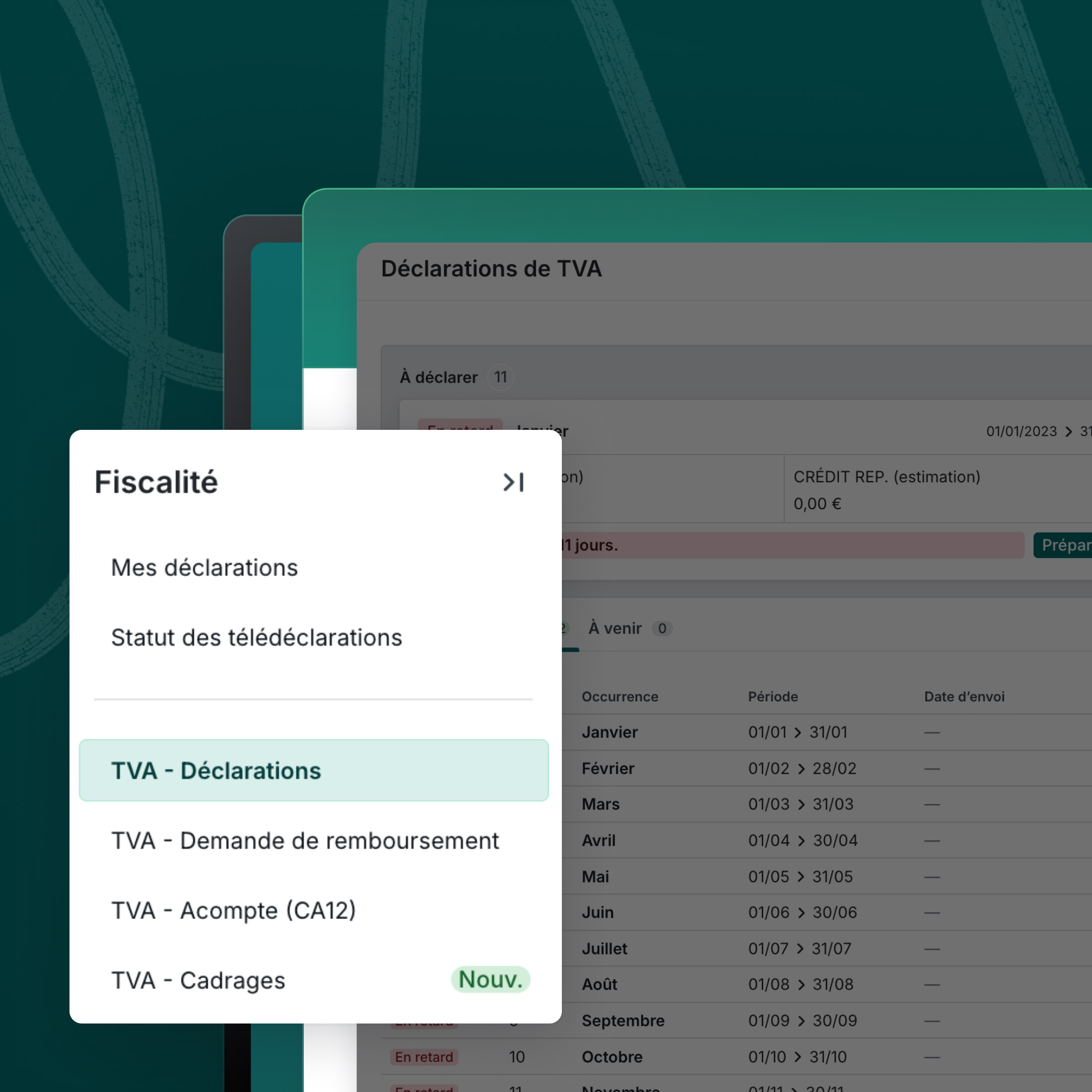Collapse the Fiscalité side panel

(x=513, y=482)
